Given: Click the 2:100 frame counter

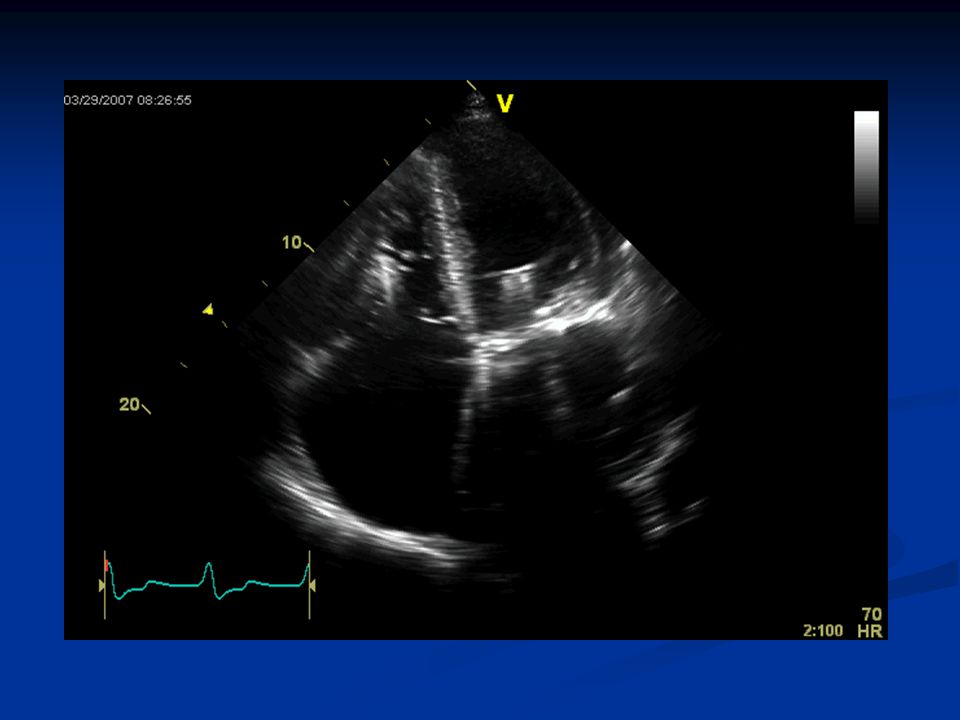Looking at the screenshot, I should 823,631.
